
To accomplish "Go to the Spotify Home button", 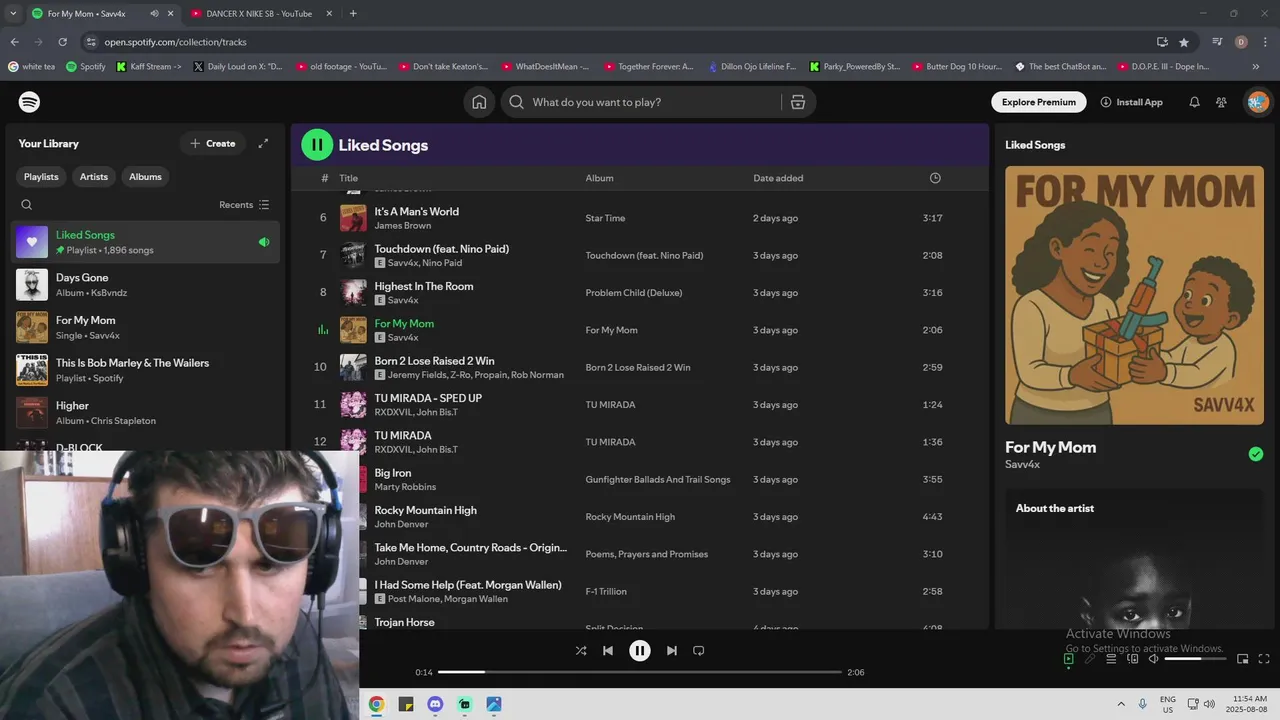I will (x=479, y=102).
